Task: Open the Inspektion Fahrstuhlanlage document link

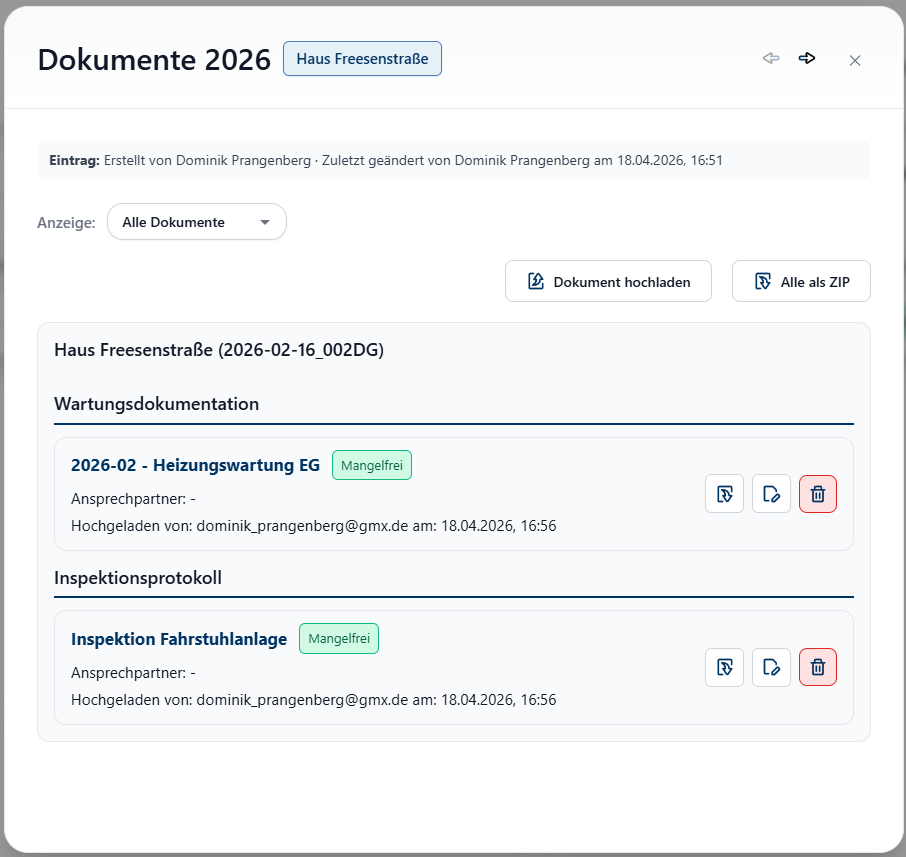Action: tap(178, 638)
